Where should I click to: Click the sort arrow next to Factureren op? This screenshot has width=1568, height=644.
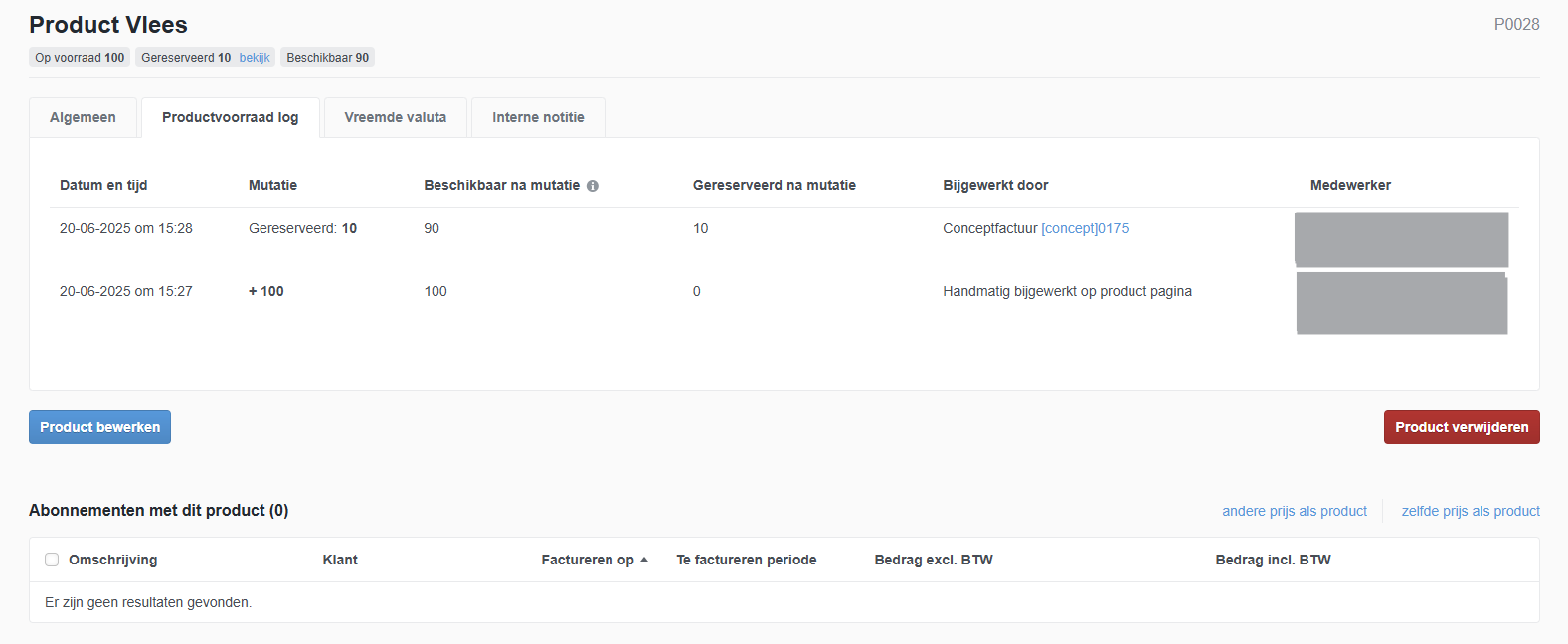coord(644,560)
